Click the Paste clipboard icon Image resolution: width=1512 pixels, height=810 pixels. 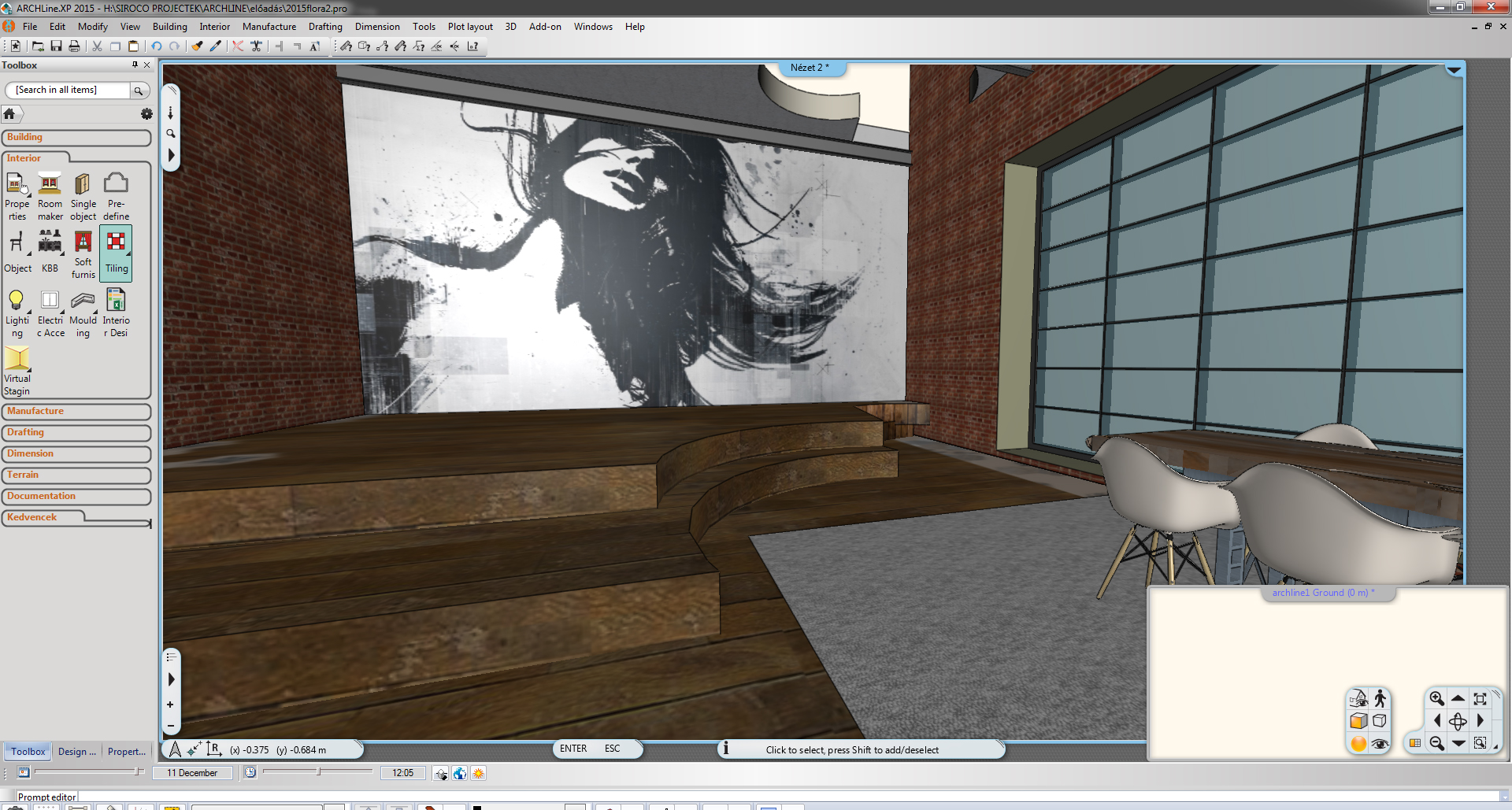133,46
